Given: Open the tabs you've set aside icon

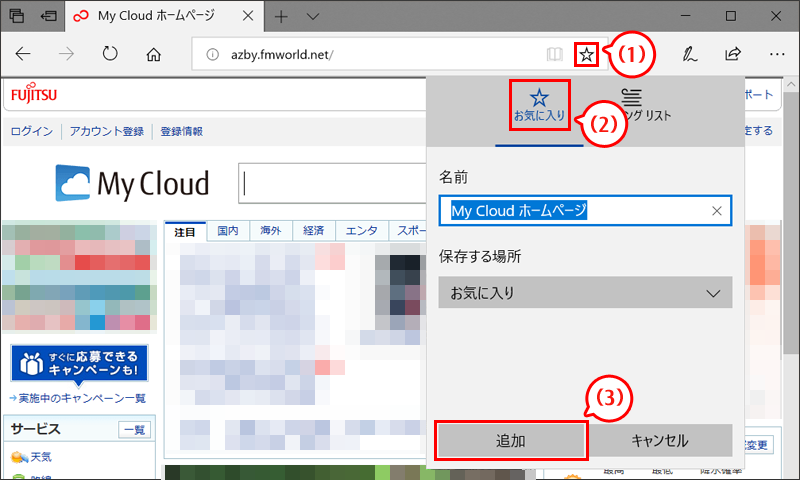Looking at the screenshot, I should 17,16.
